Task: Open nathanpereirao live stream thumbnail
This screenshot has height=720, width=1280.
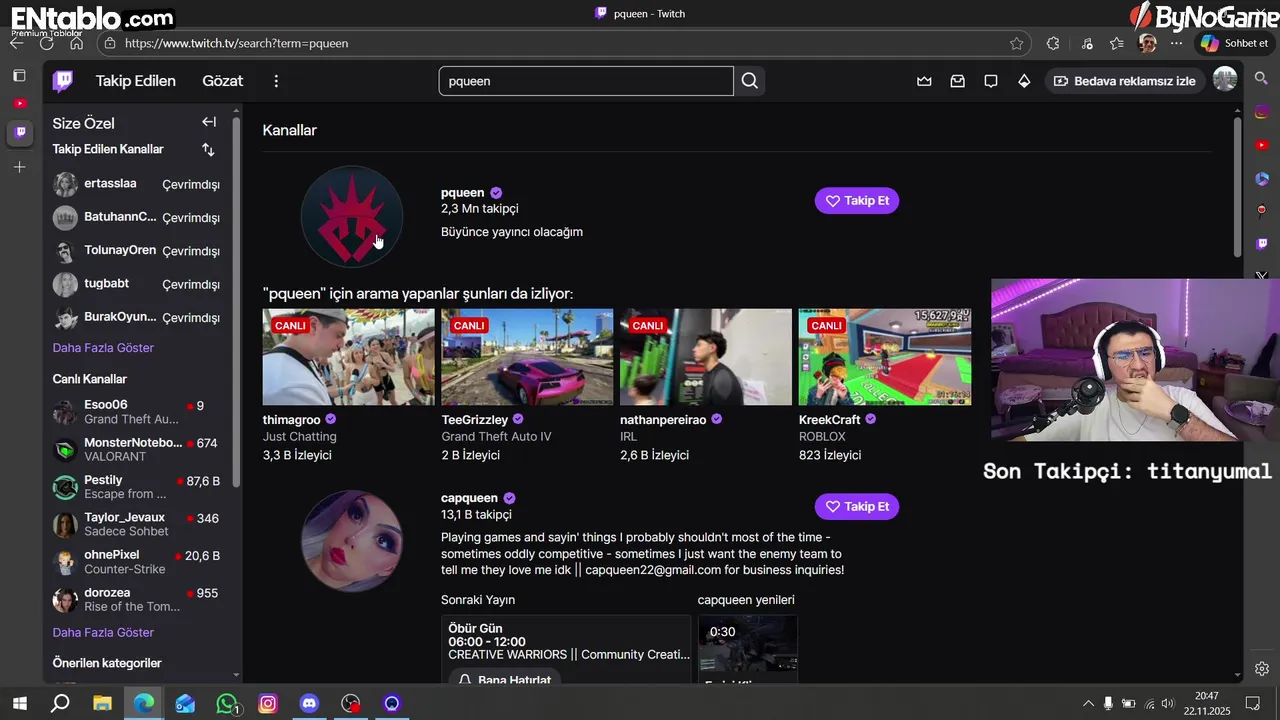Action: click(706, 357)
